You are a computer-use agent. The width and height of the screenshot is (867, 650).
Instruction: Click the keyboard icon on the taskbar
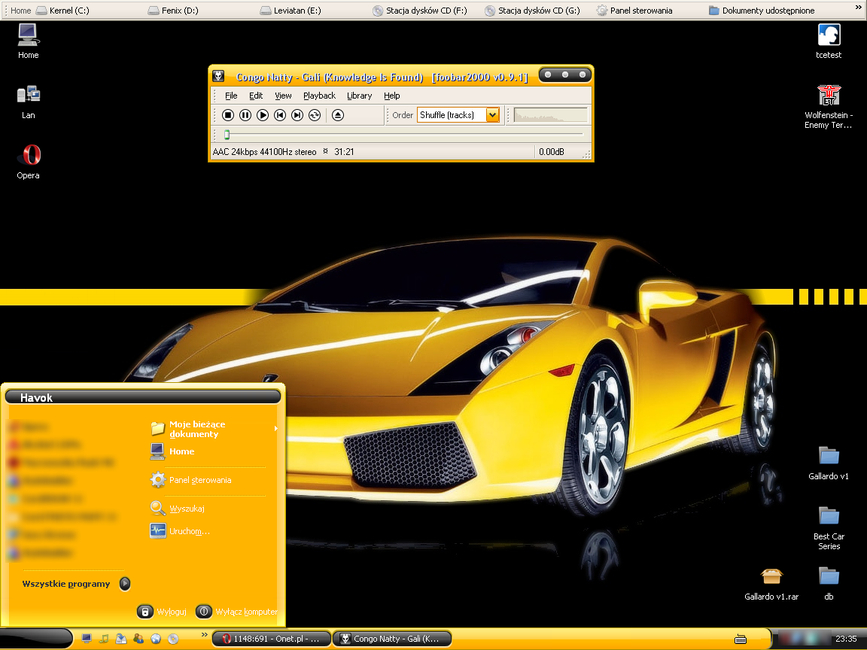pyautogui.click(x=740, y=639)
